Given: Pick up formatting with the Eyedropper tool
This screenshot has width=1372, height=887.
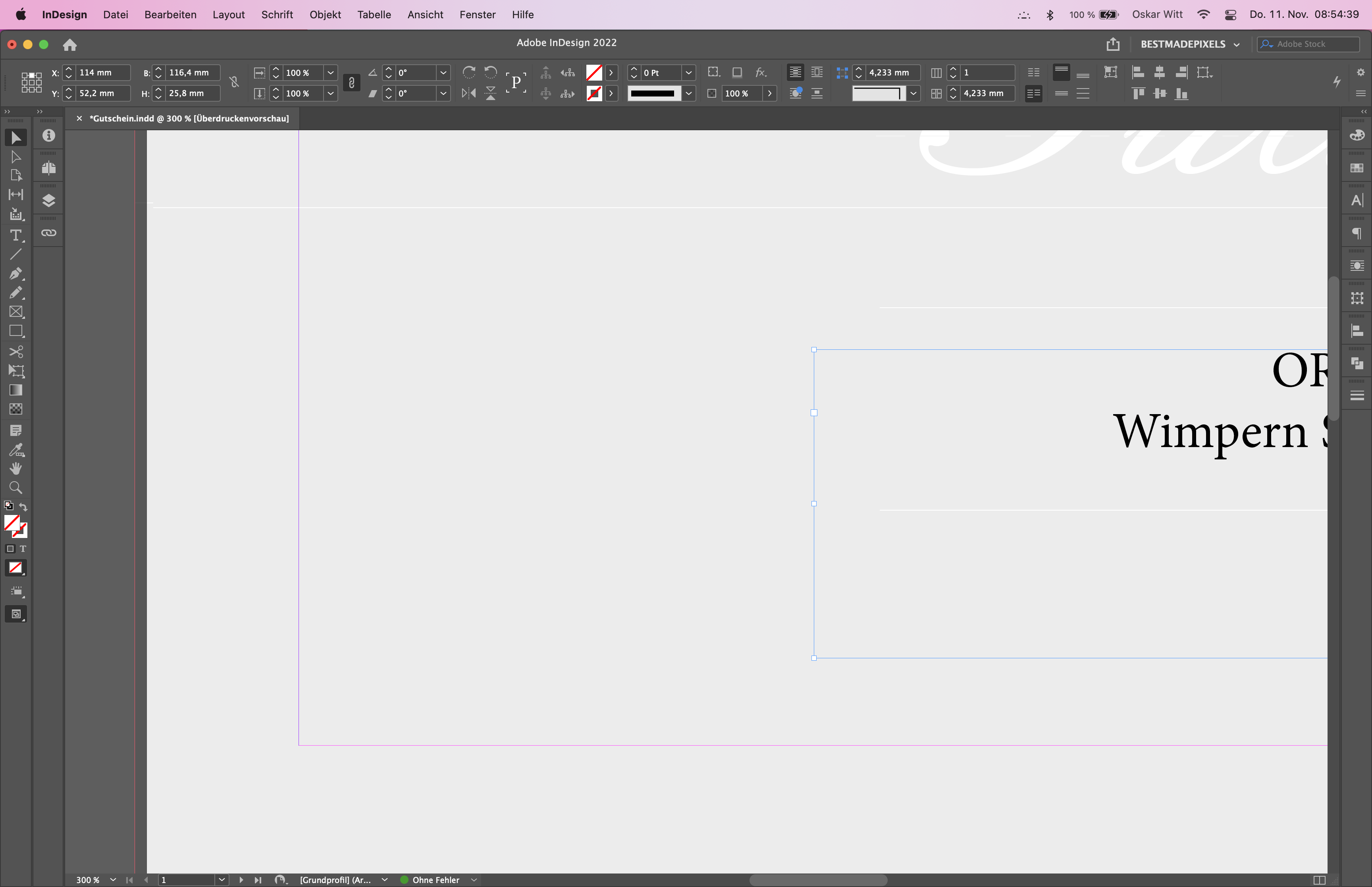Looking at the screenshot, I should pyautogui.click(x=16, y=449).
